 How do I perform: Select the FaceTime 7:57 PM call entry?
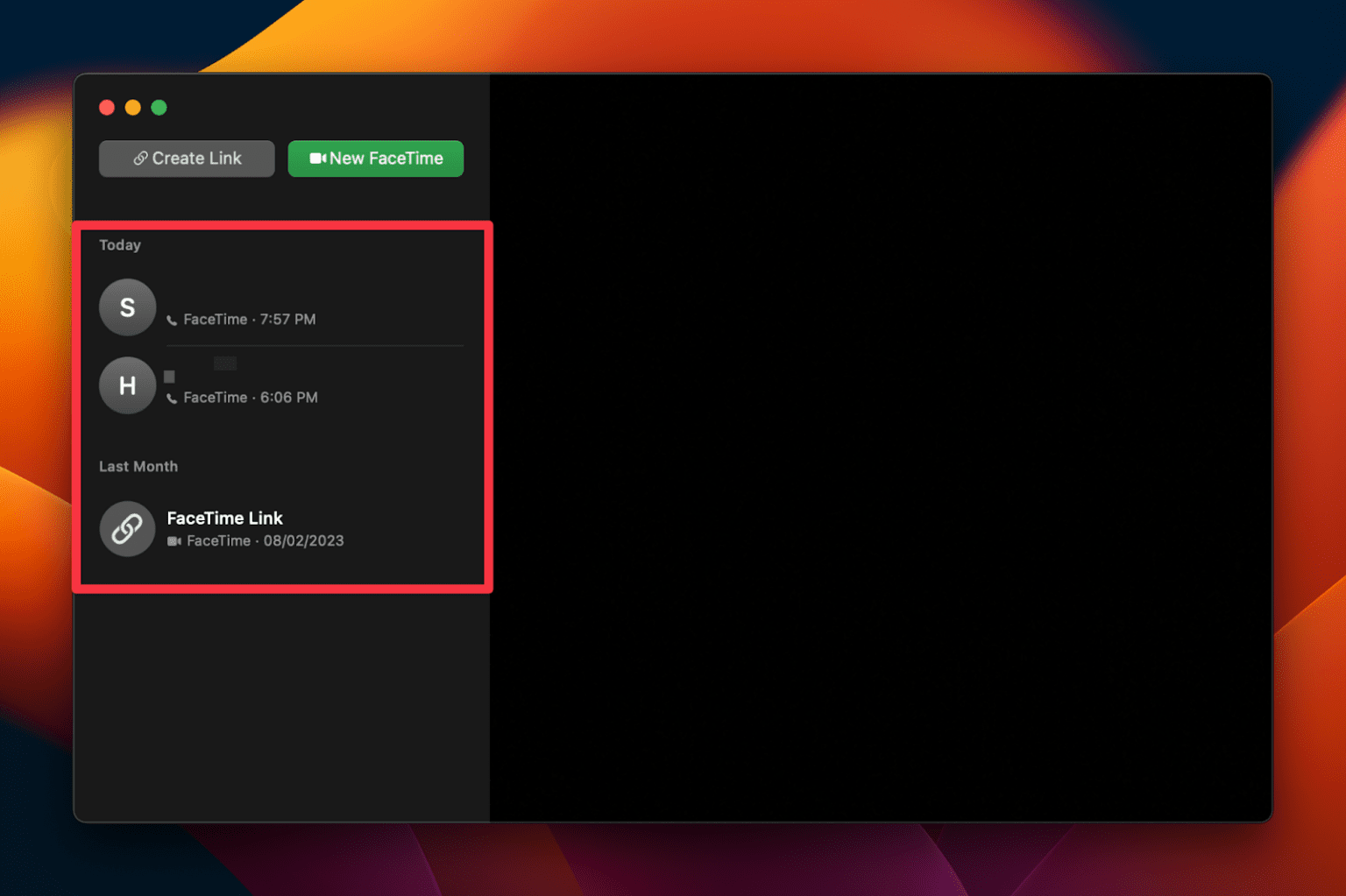250,320
